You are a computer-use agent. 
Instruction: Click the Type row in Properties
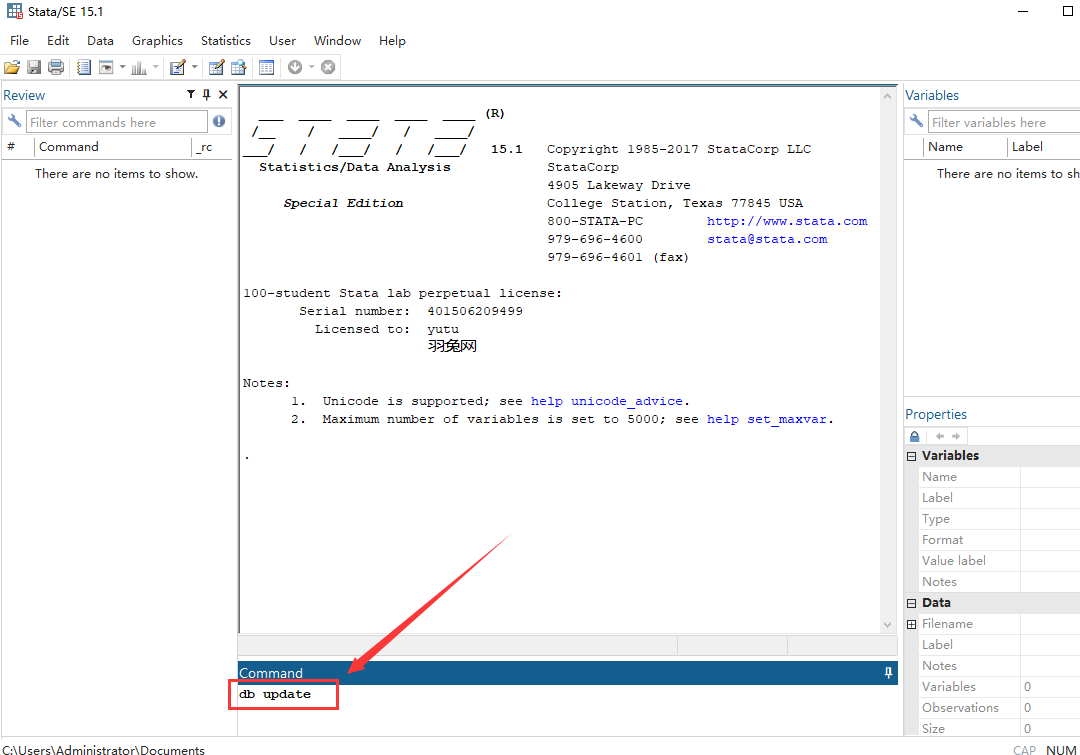(999, 519)
